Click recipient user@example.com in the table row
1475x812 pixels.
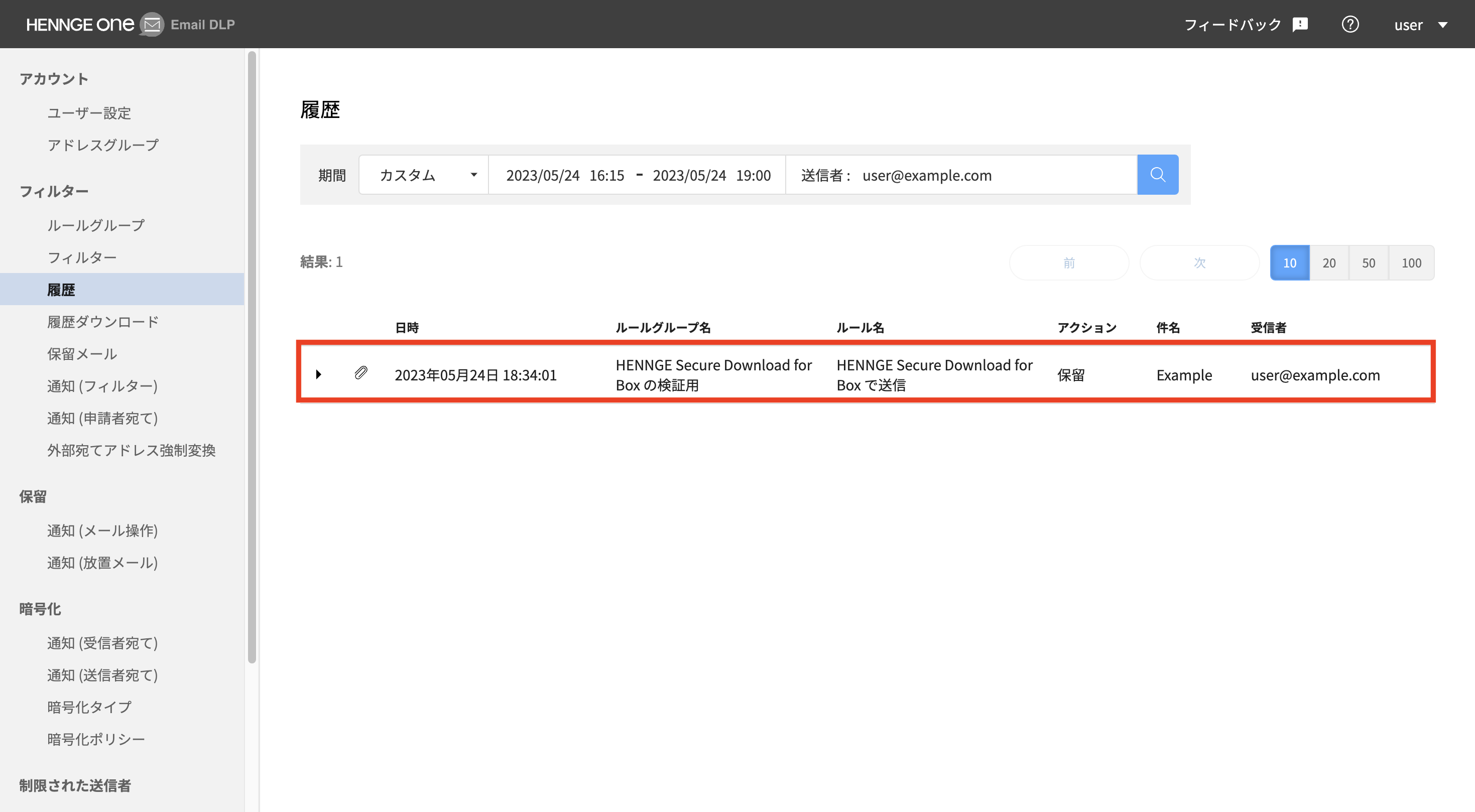pyautogui.click(x=1315, y=375)
